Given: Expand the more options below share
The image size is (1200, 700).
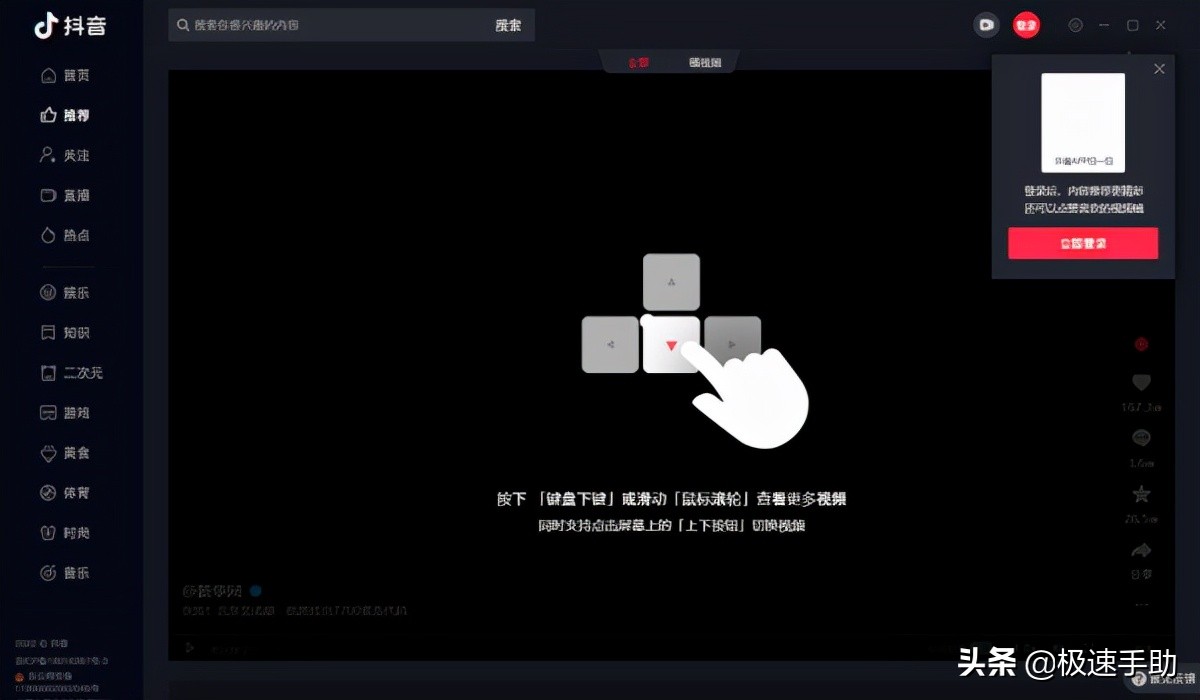Looking at the screenshot, I should 1141,604.
